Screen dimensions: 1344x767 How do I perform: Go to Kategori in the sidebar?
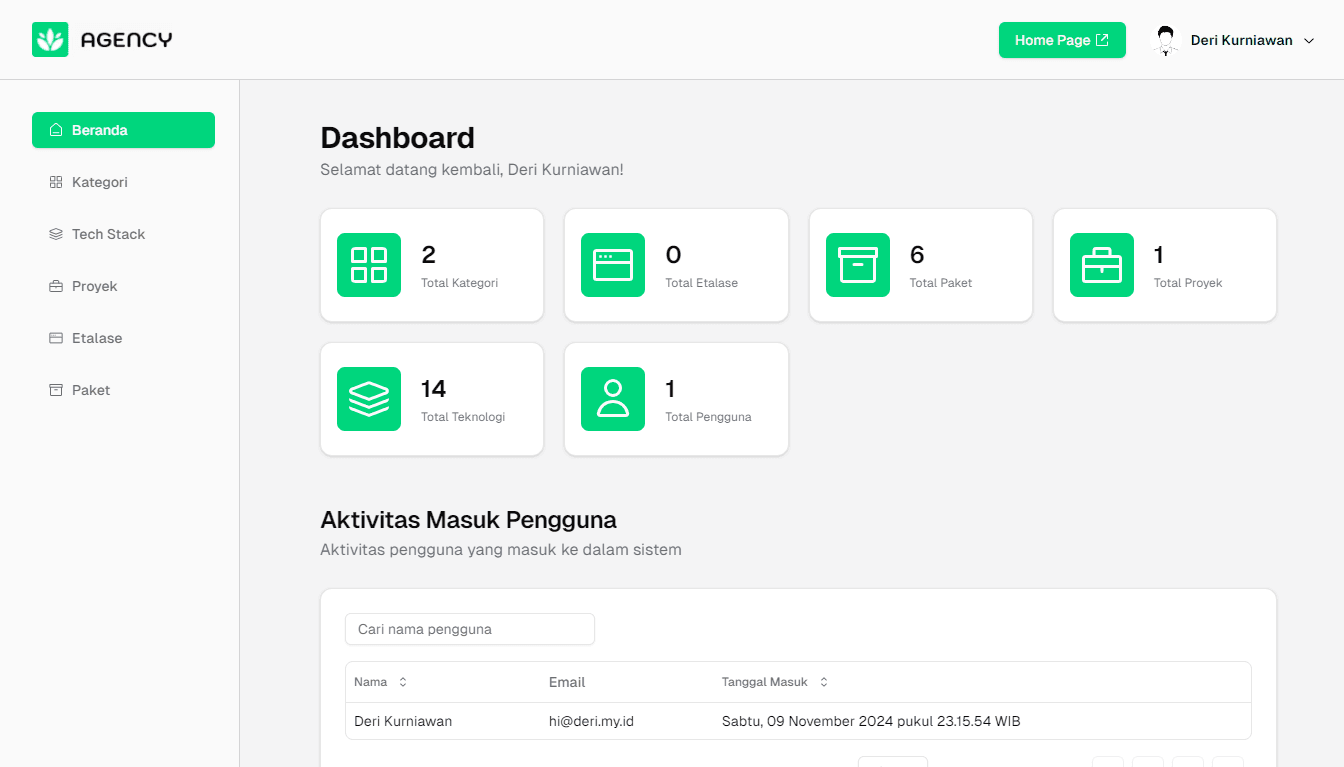pyautogui.click(x=100, y=182)
